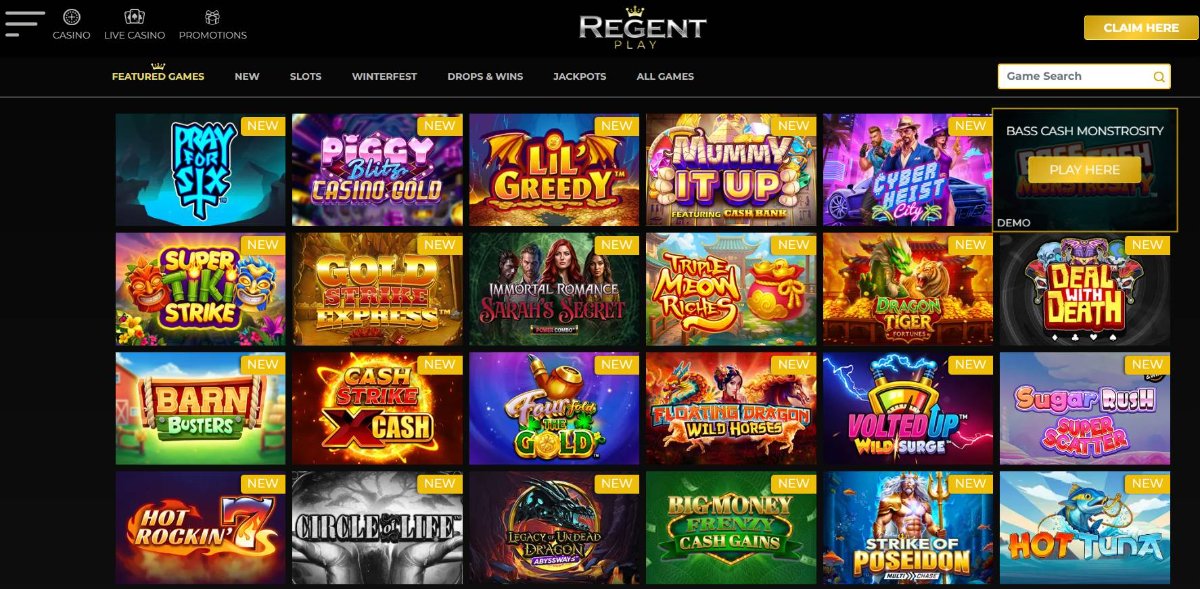1200x589 pixels.
Task: Launch the Strike of Poseidon game
Action: [x=908, y=528]
